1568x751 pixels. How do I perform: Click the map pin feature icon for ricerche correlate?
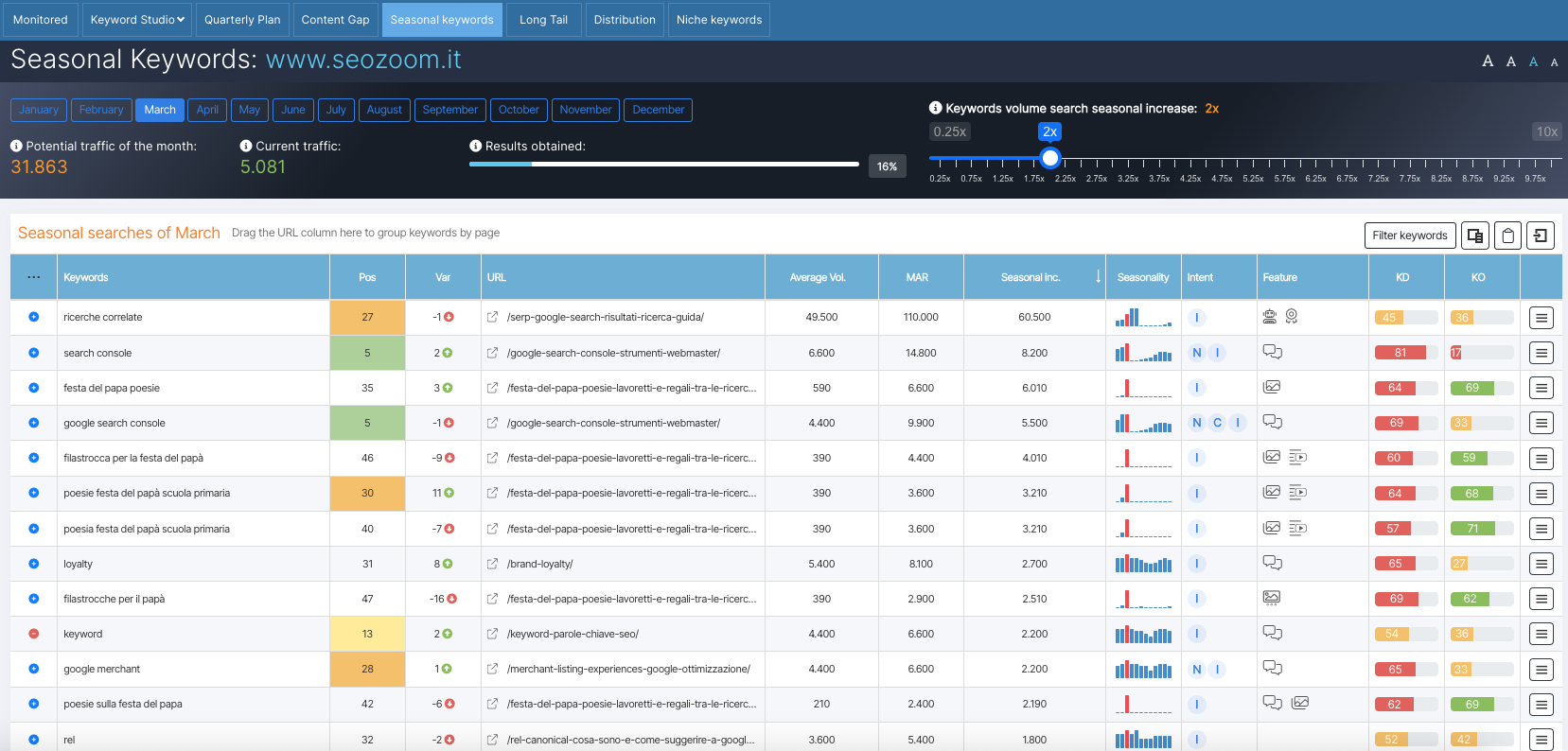click(x=1292, y=316)
